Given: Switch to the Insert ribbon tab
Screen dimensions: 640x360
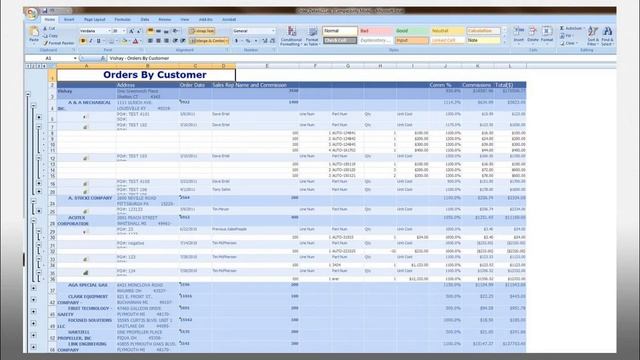Looking at the screenshot, I should 69,20.
